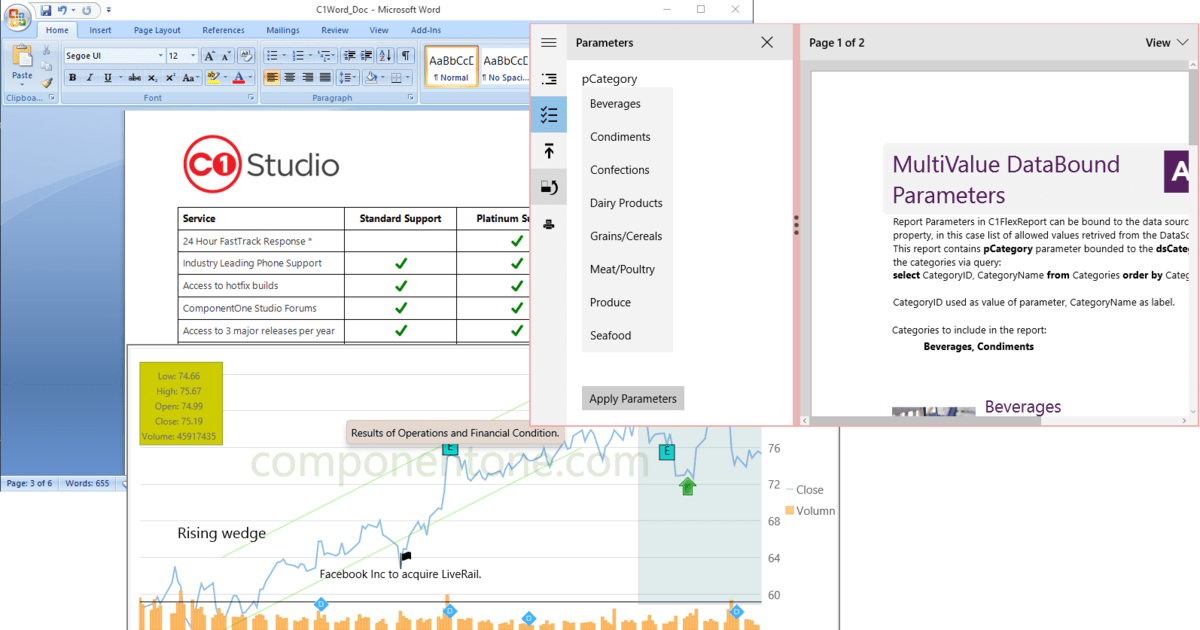Cut selection with the scissors icon

click(x=47, y=51)
